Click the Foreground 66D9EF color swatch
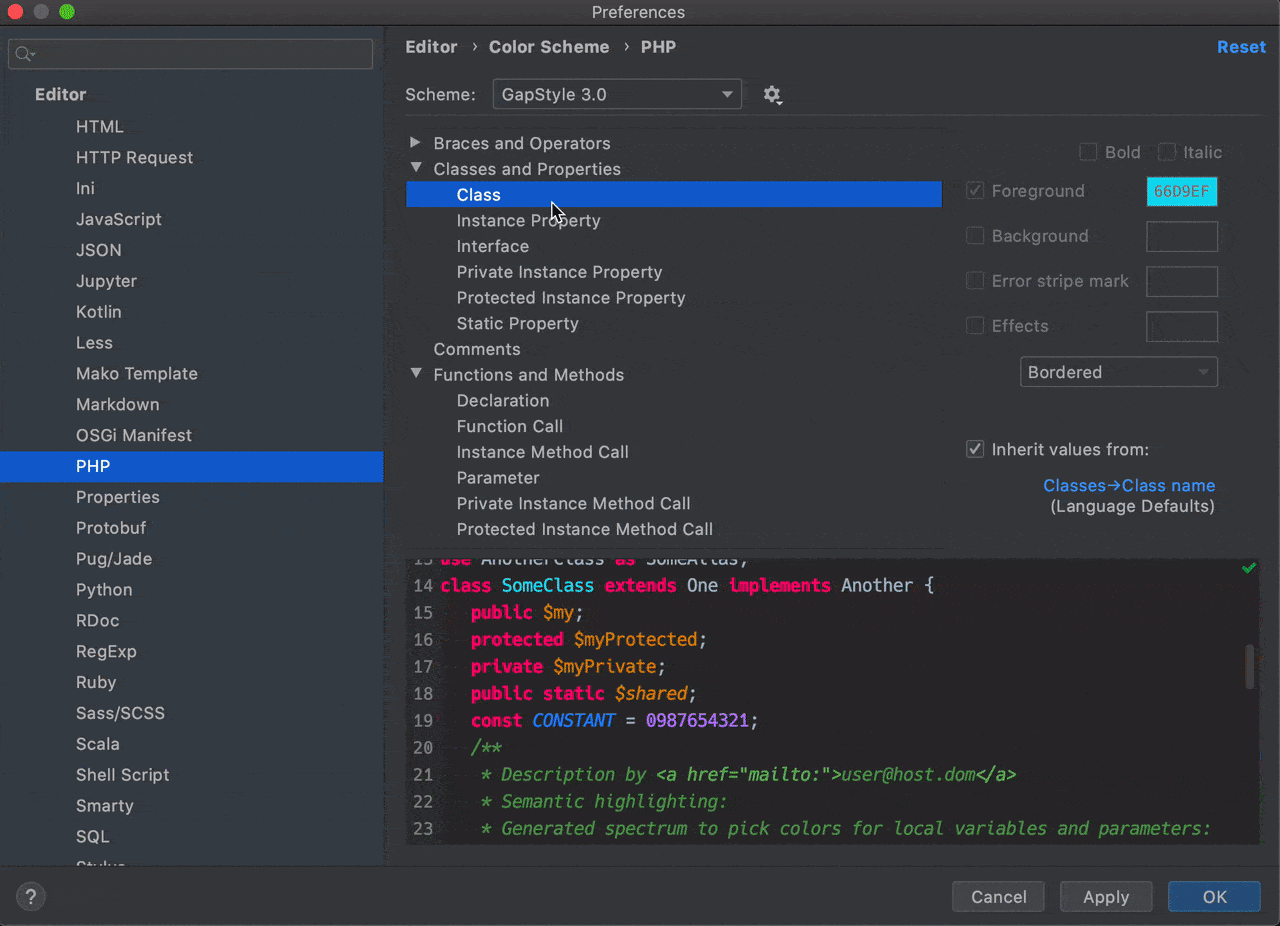The width and height of the screenshot is (1280, 926). pyautogui.click(x=1182, y=191)
